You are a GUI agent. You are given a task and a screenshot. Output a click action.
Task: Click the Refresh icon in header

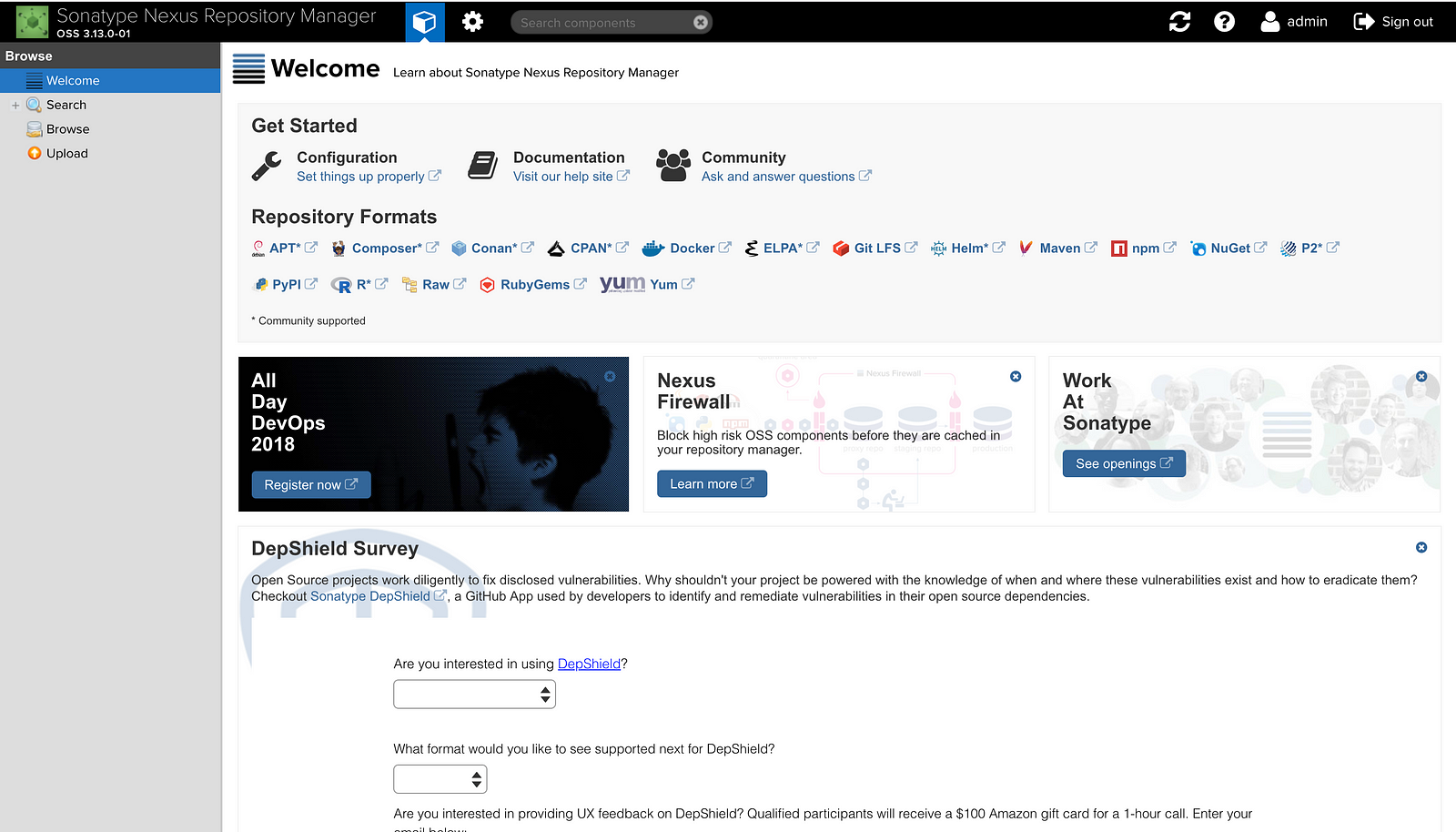click(x=1179, y=22)
